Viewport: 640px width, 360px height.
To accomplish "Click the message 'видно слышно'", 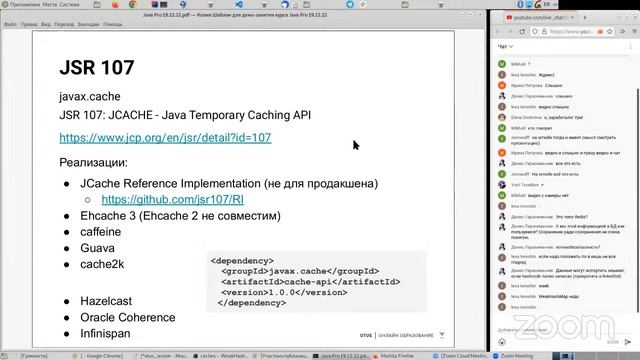I will click(x=554, y=107).
